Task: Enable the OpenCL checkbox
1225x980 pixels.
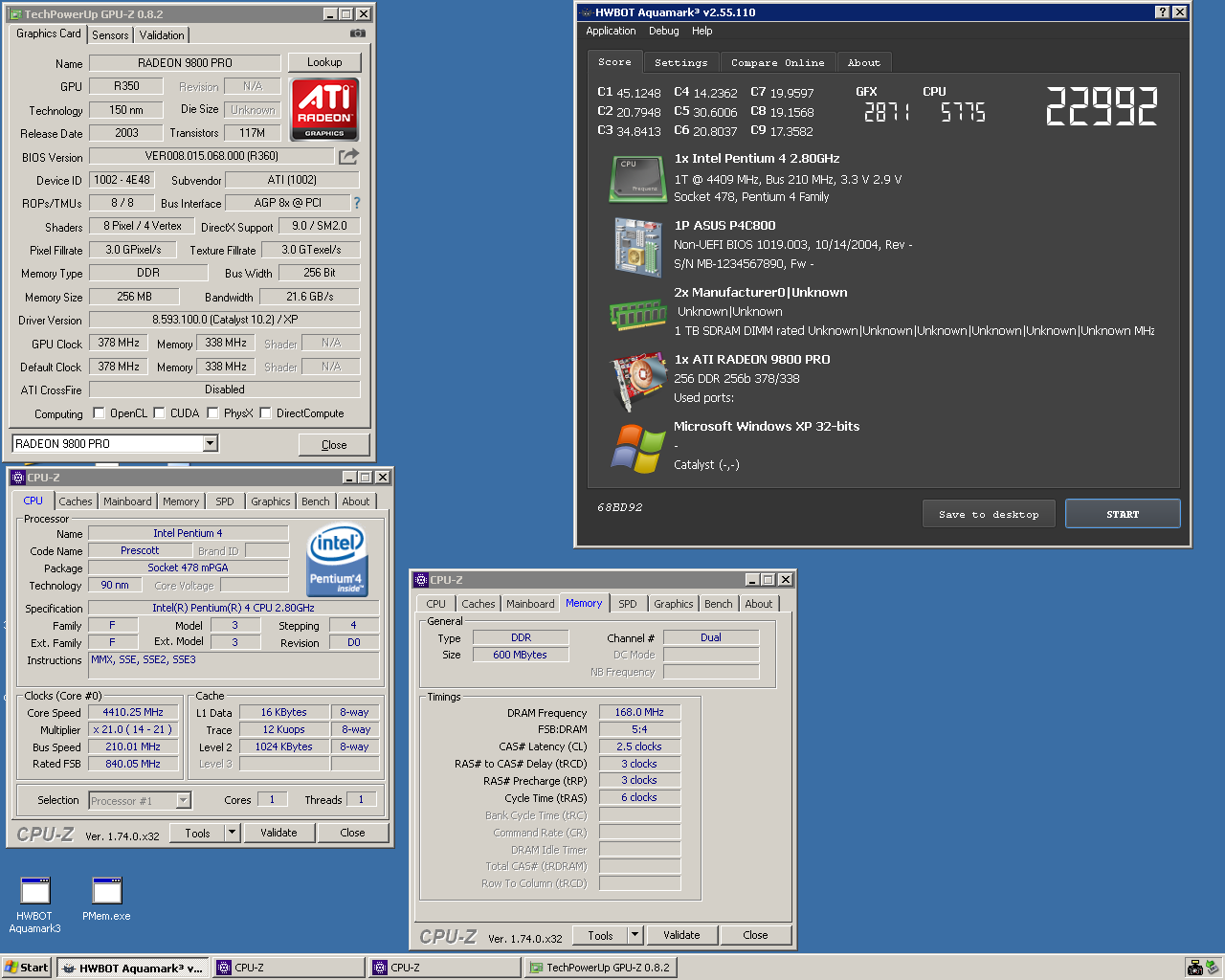Action: point(99,413)
